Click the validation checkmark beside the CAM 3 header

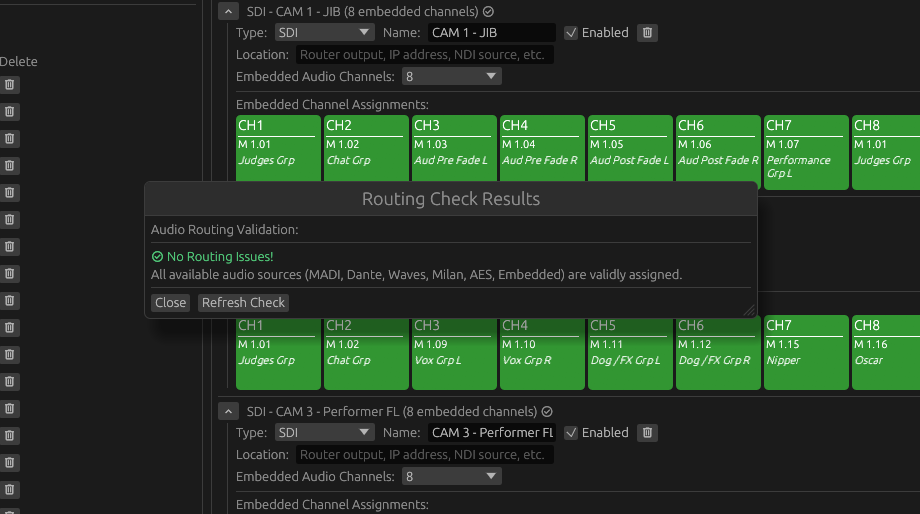547,412
